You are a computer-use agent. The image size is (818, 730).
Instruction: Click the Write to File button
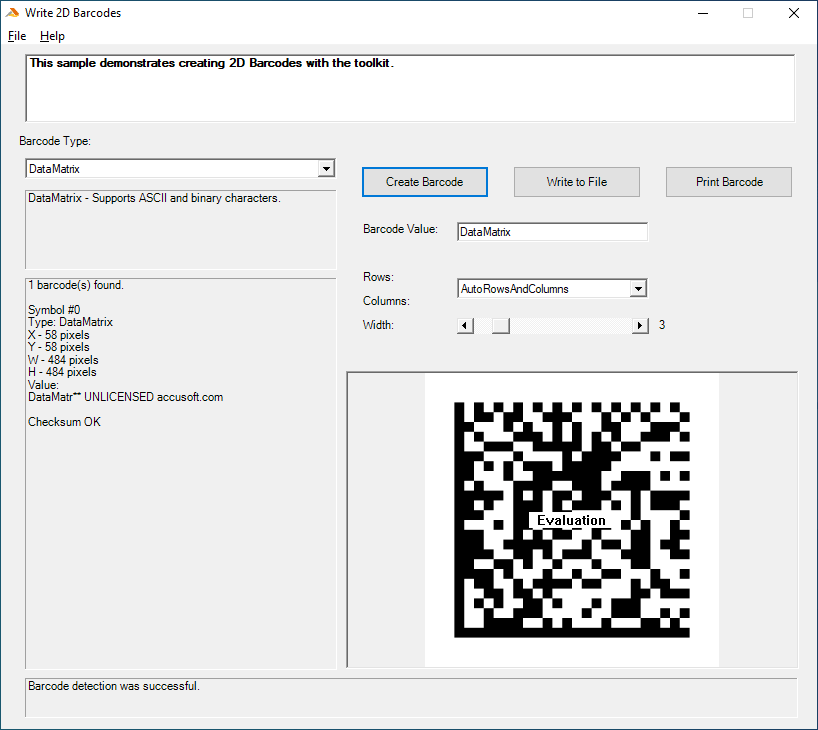(576, 182)
